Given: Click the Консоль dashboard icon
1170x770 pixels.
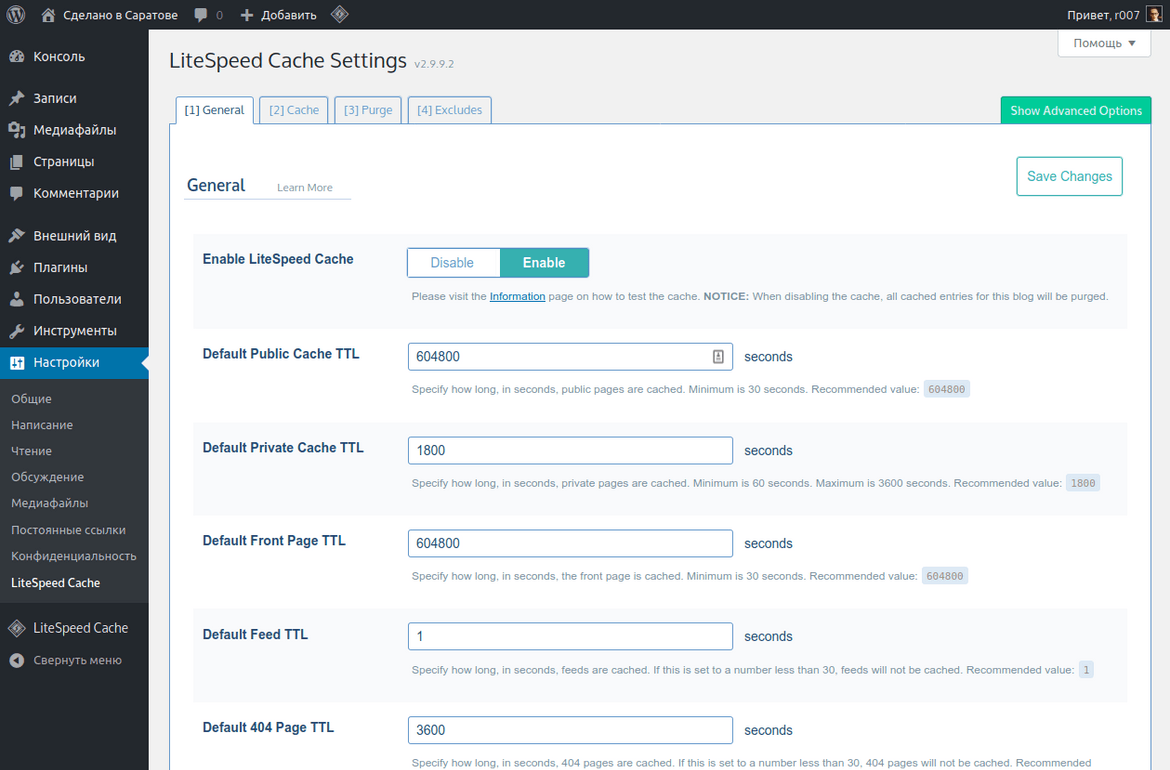Looking at the screenshot, I should 16,57.
